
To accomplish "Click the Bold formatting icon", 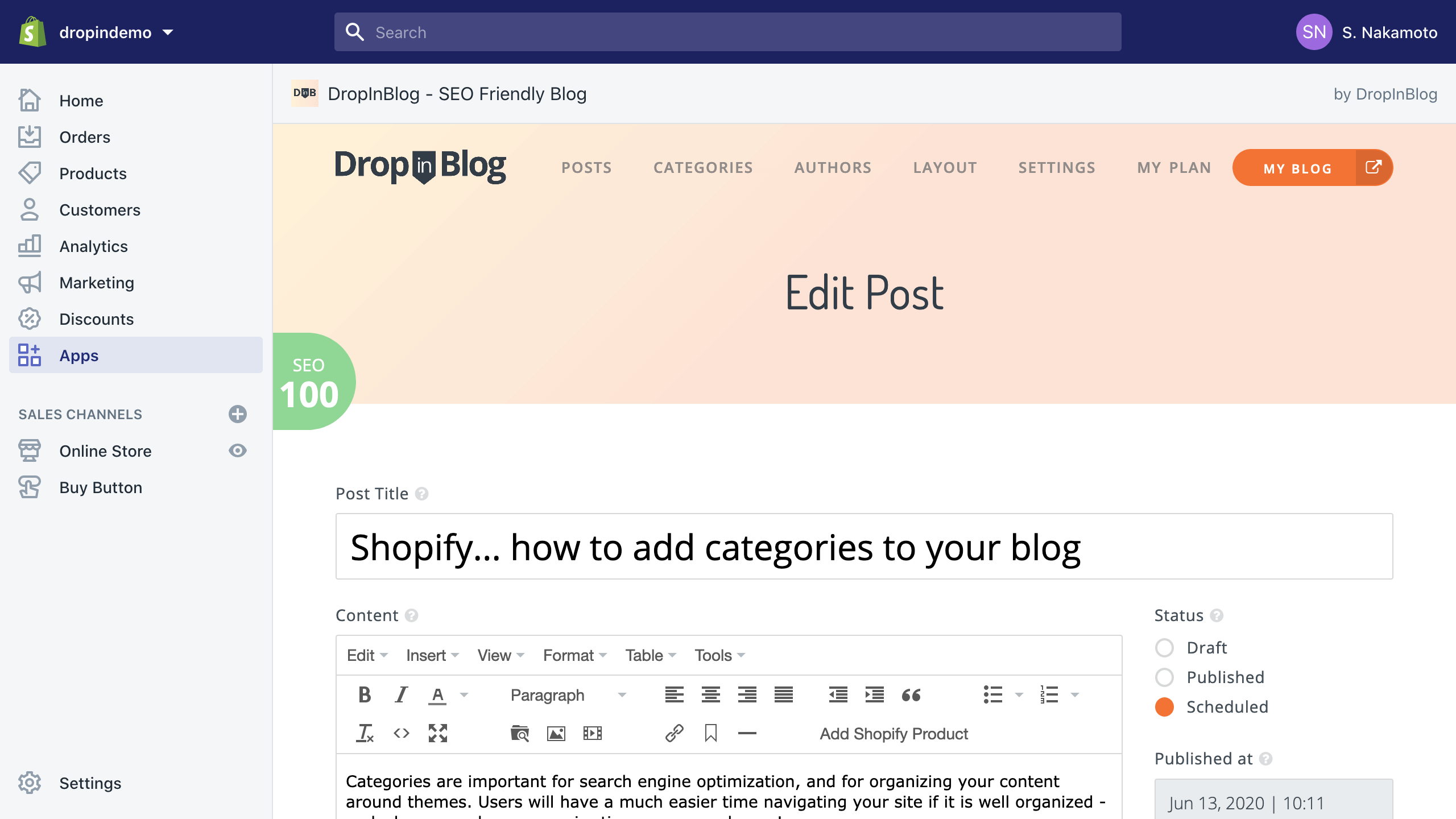I will click(364, 694).
